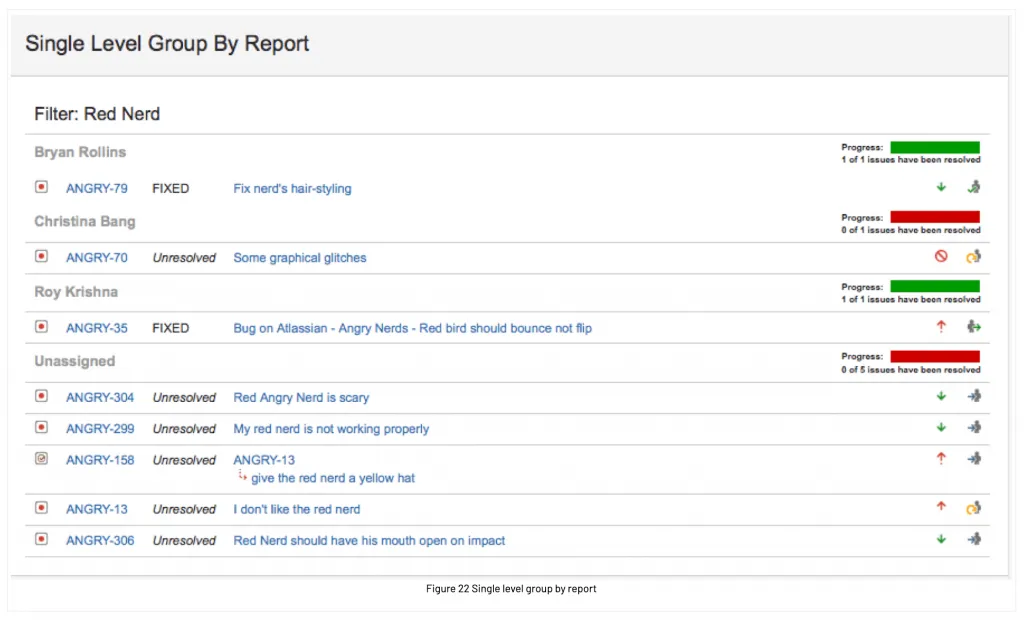Image resolution: width=1024 pixels, height=620 pixels.
Task: Click Christina Bang red progress bar
Action: tap(935, 217)
